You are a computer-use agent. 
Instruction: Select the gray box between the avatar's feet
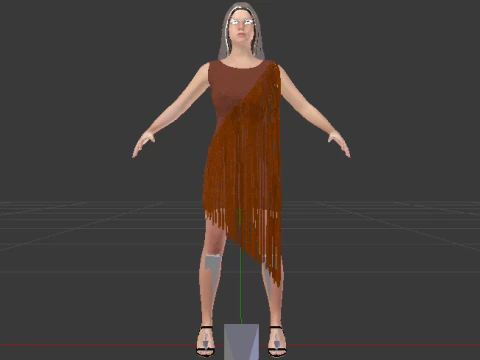[x=241, y=342]
